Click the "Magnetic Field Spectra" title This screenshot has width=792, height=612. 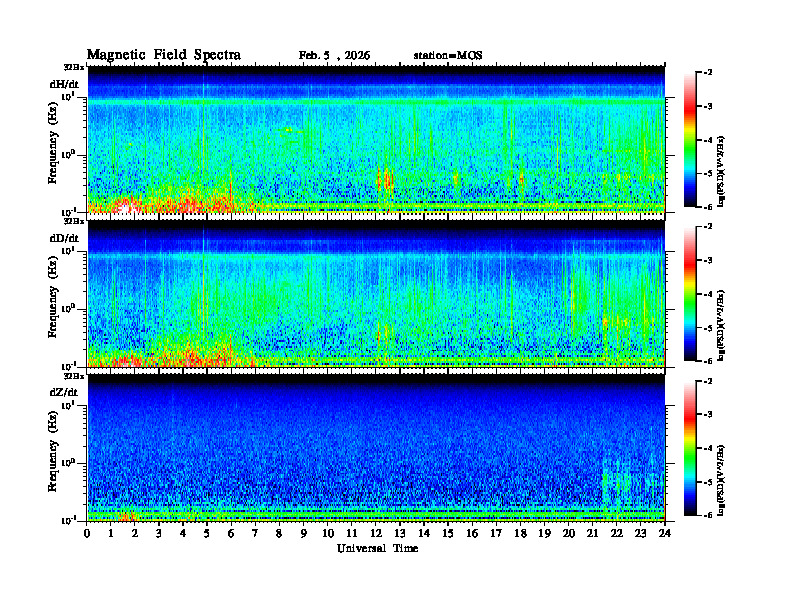(x=164, y=55)
